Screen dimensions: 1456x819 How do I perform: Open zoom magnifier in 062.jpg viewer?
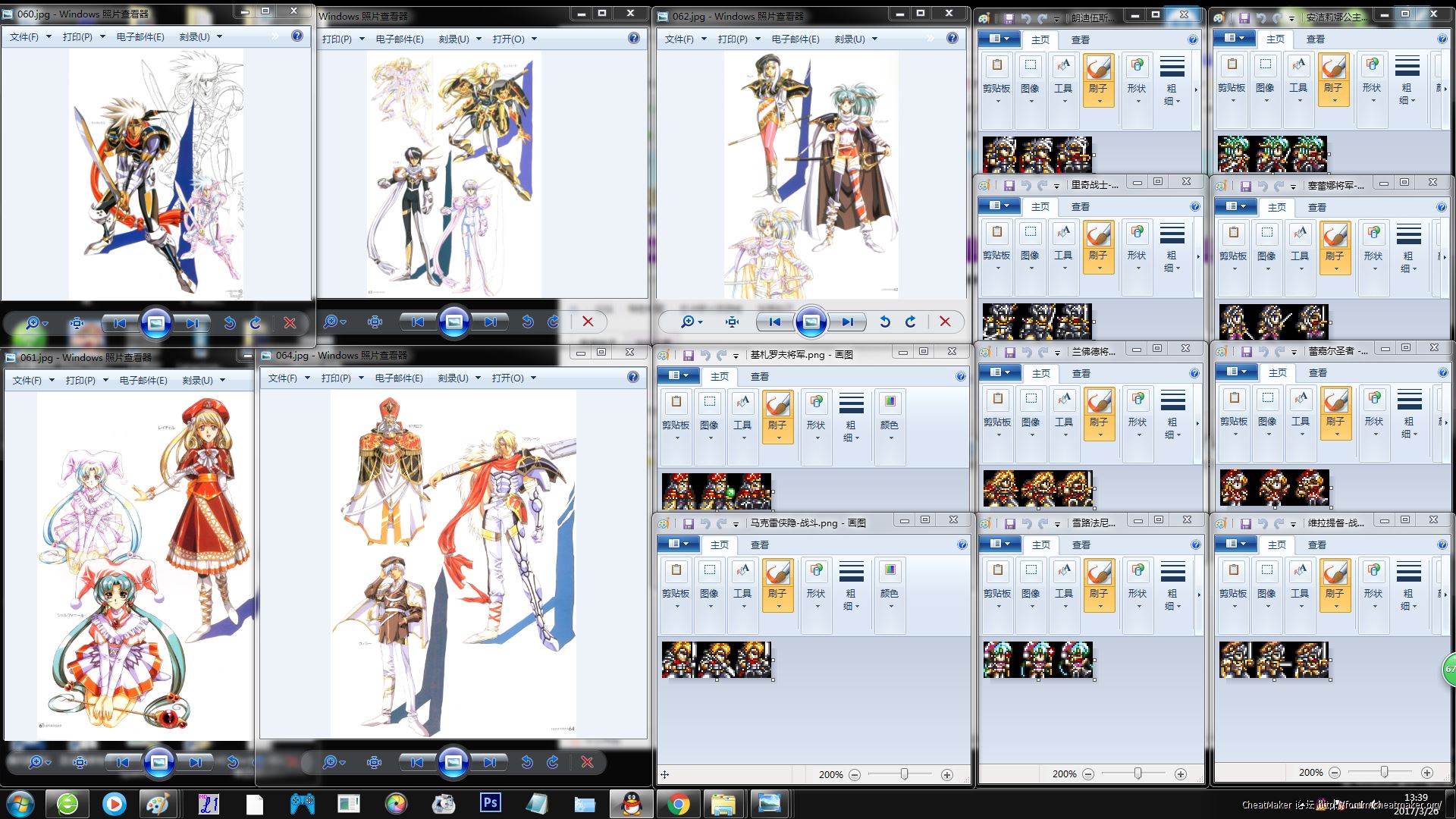pyautogui.click(x=691, y=322)
